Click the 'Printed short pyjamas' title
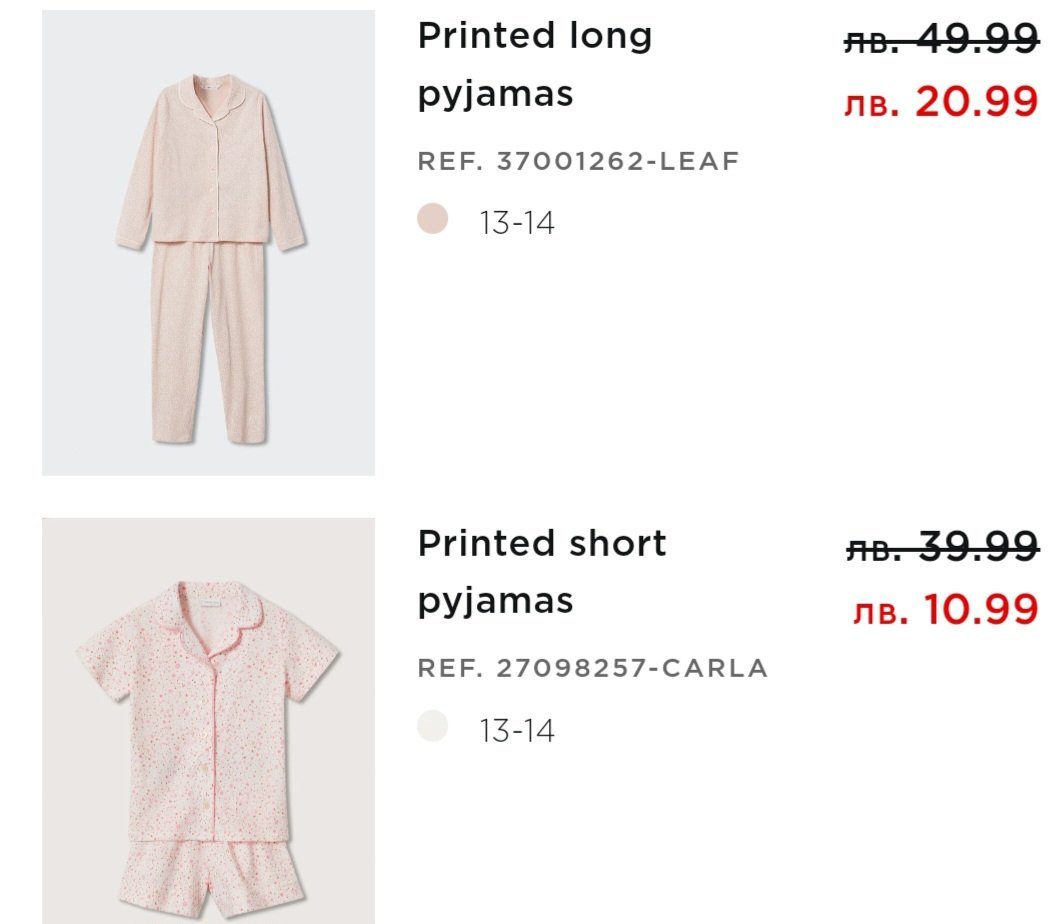Screen dimensions: 1054x924 click(541, 572)
